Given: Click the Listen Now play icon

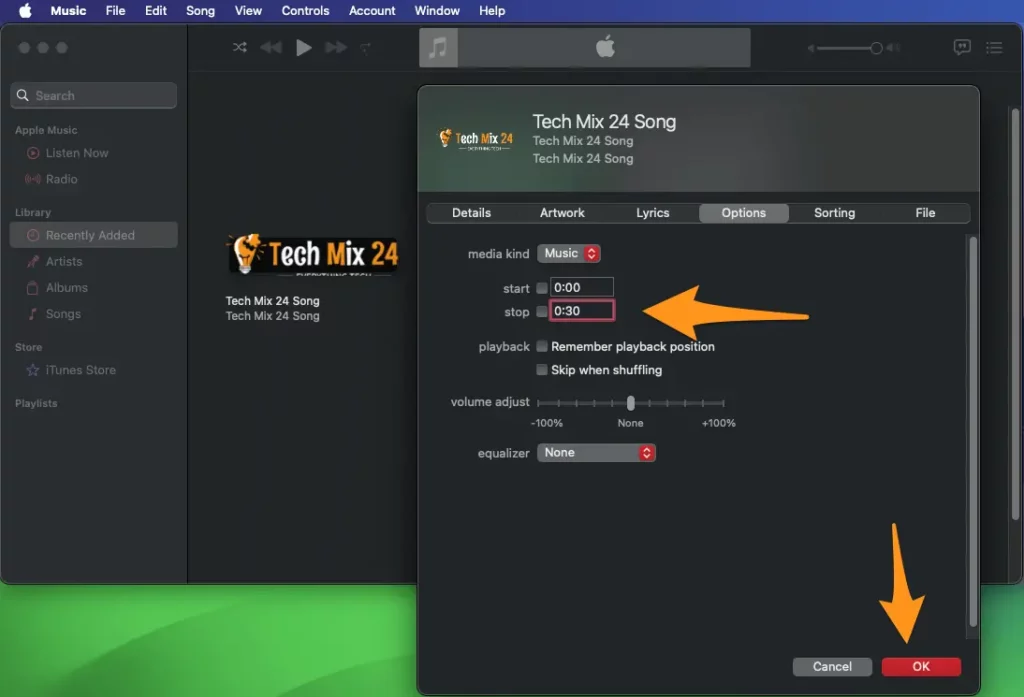Looking at the screenshot, I should [33, 153].
